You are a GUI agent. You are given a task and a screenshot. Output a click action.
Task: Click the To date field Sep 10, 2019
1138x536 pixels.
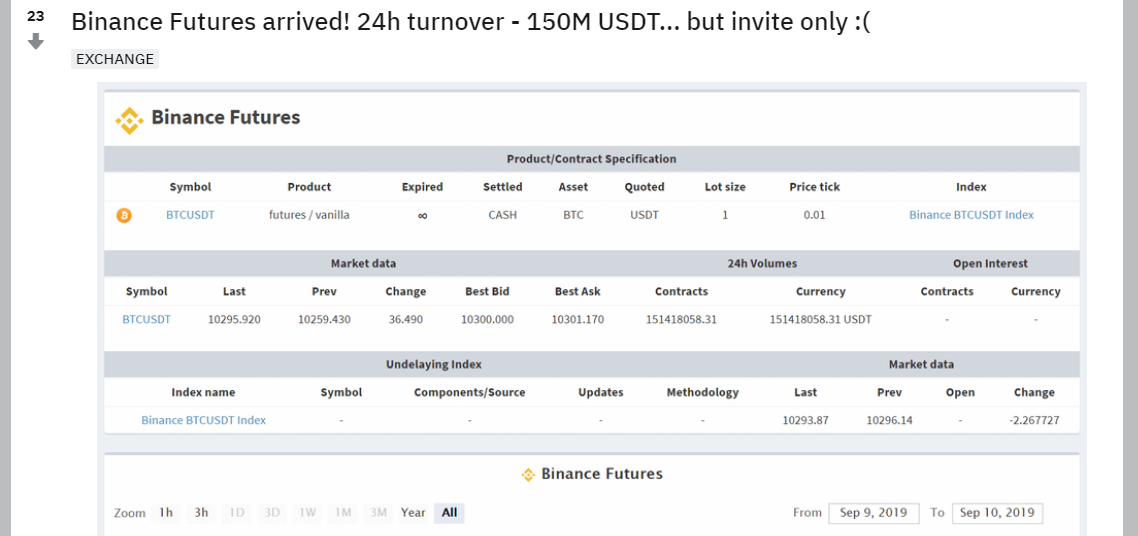click(x=996, y=513)
